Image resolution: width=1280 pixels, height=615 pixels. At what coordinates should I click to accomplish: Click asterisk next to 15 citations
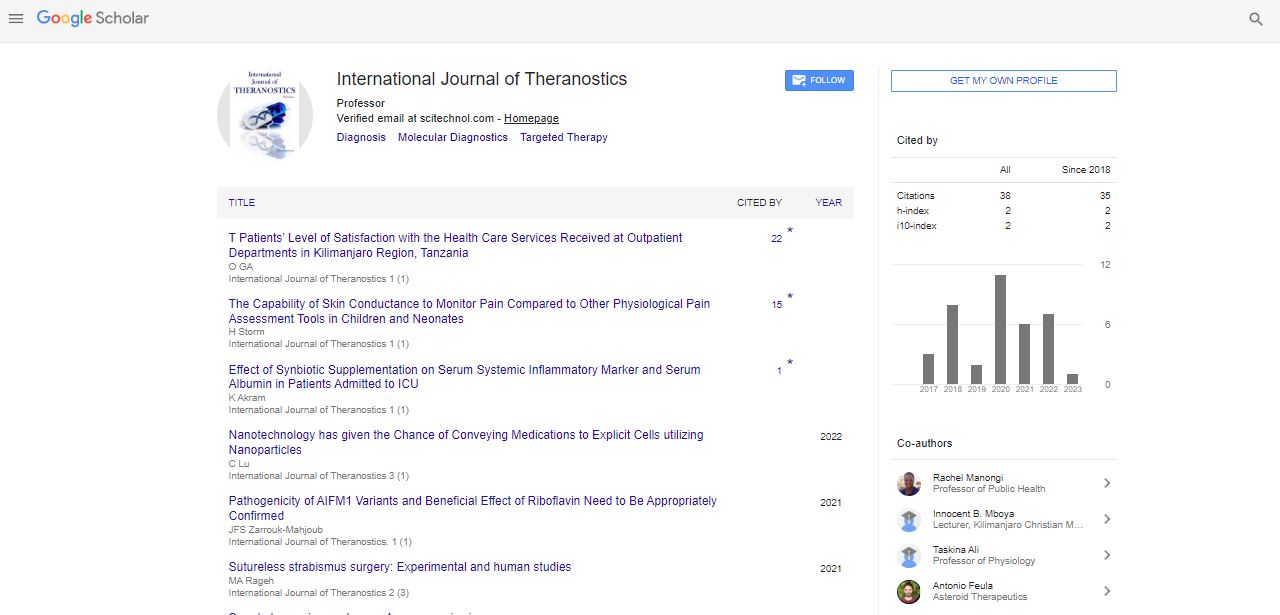pos(790,298)
